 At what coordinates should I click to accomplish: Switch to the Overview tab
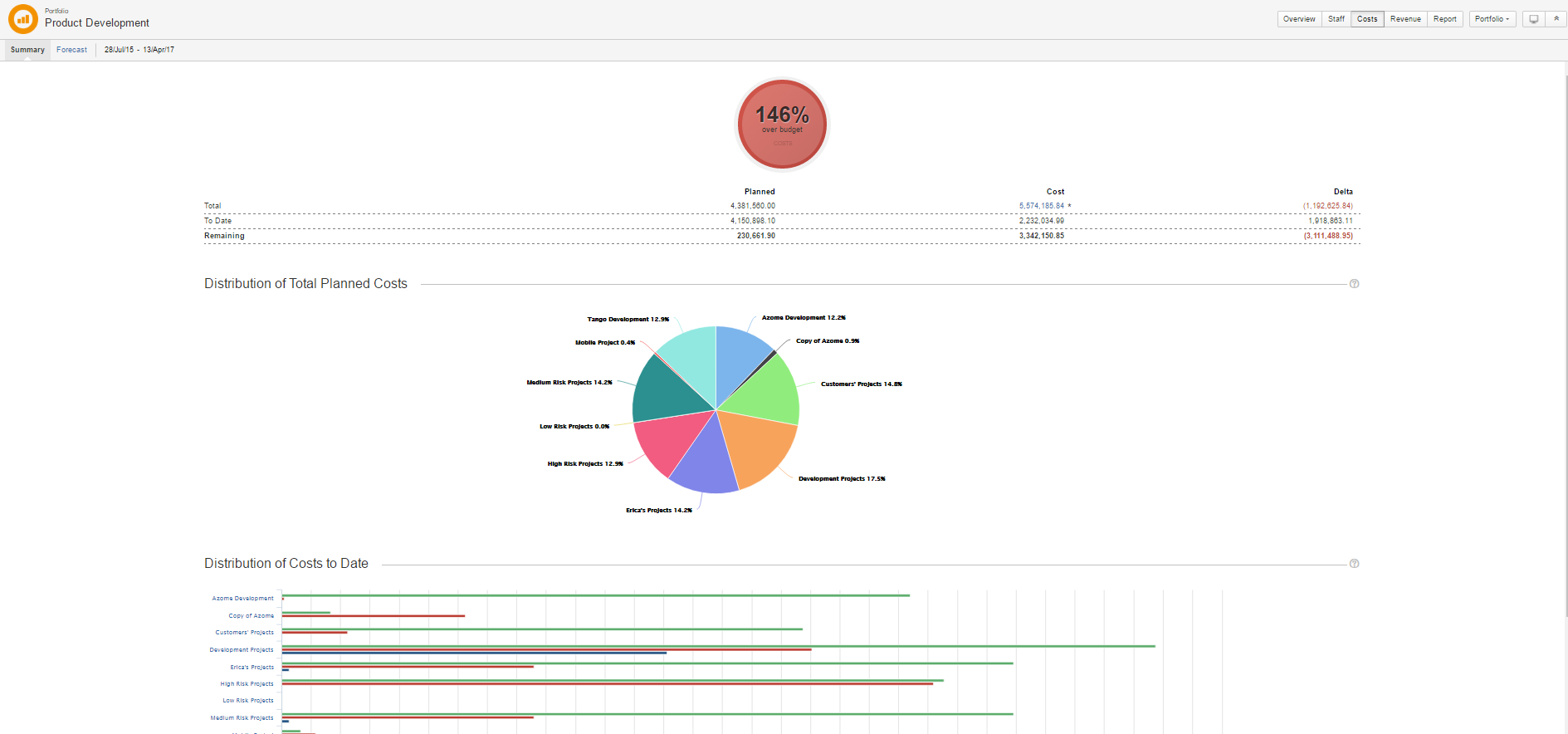(1299, 19)
